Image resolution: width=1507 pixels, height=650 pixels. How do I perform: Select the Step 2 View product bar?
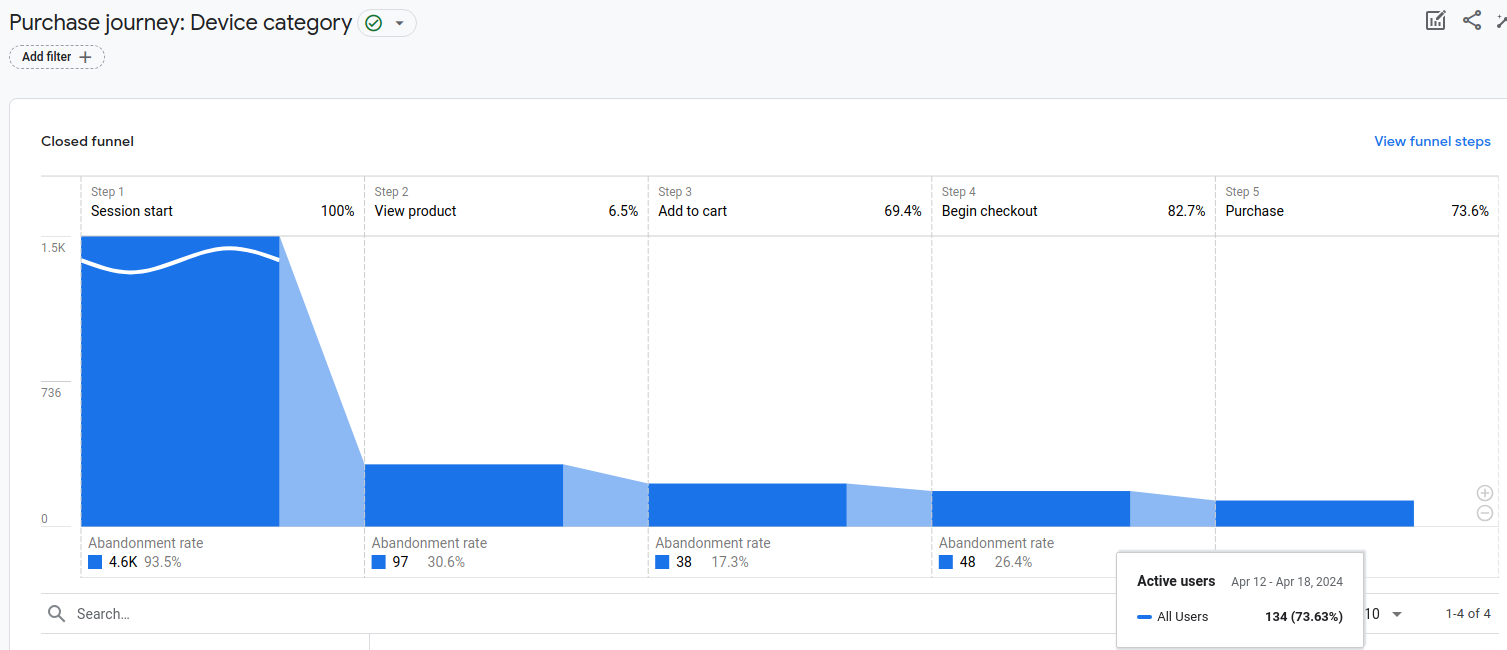click(463, 495)
